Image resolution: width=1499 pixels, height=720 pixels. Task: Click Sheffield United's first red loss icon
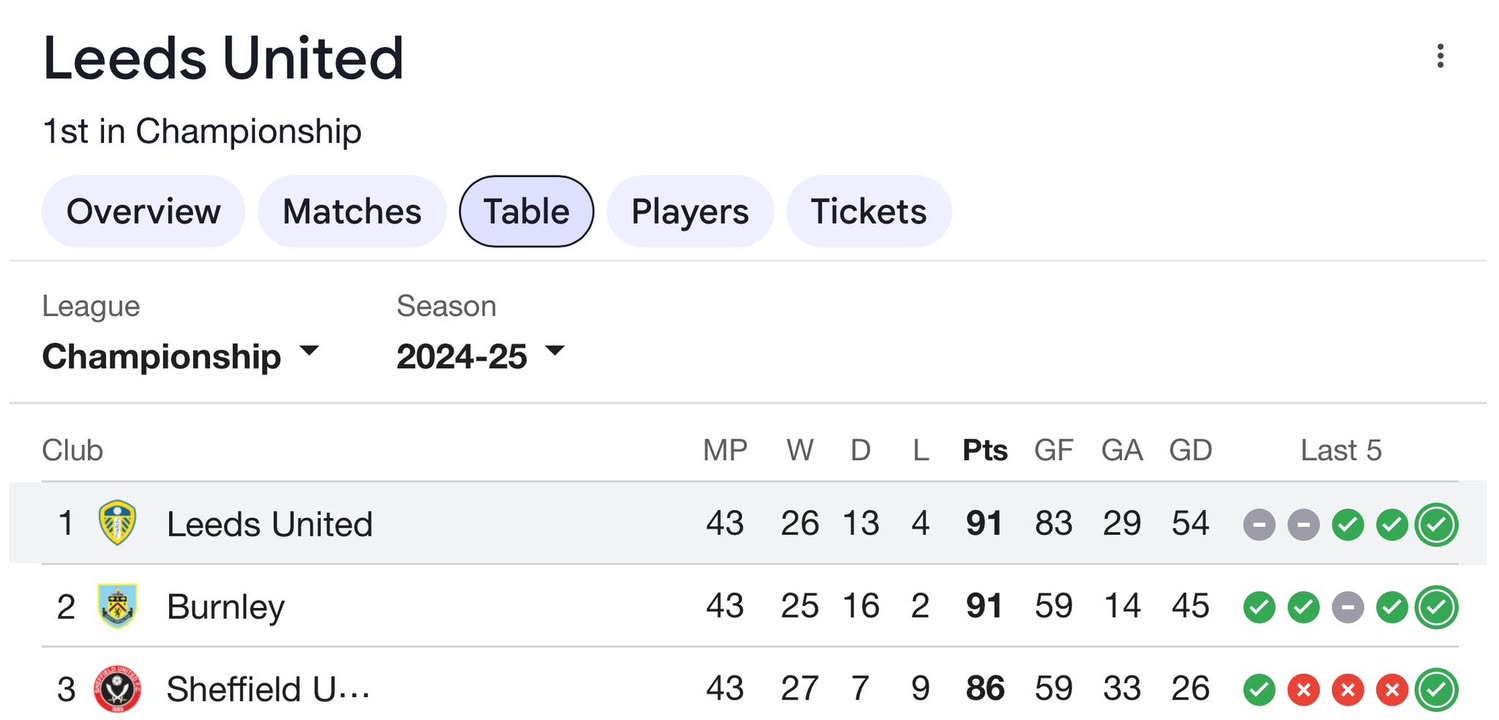[1304, 690]
